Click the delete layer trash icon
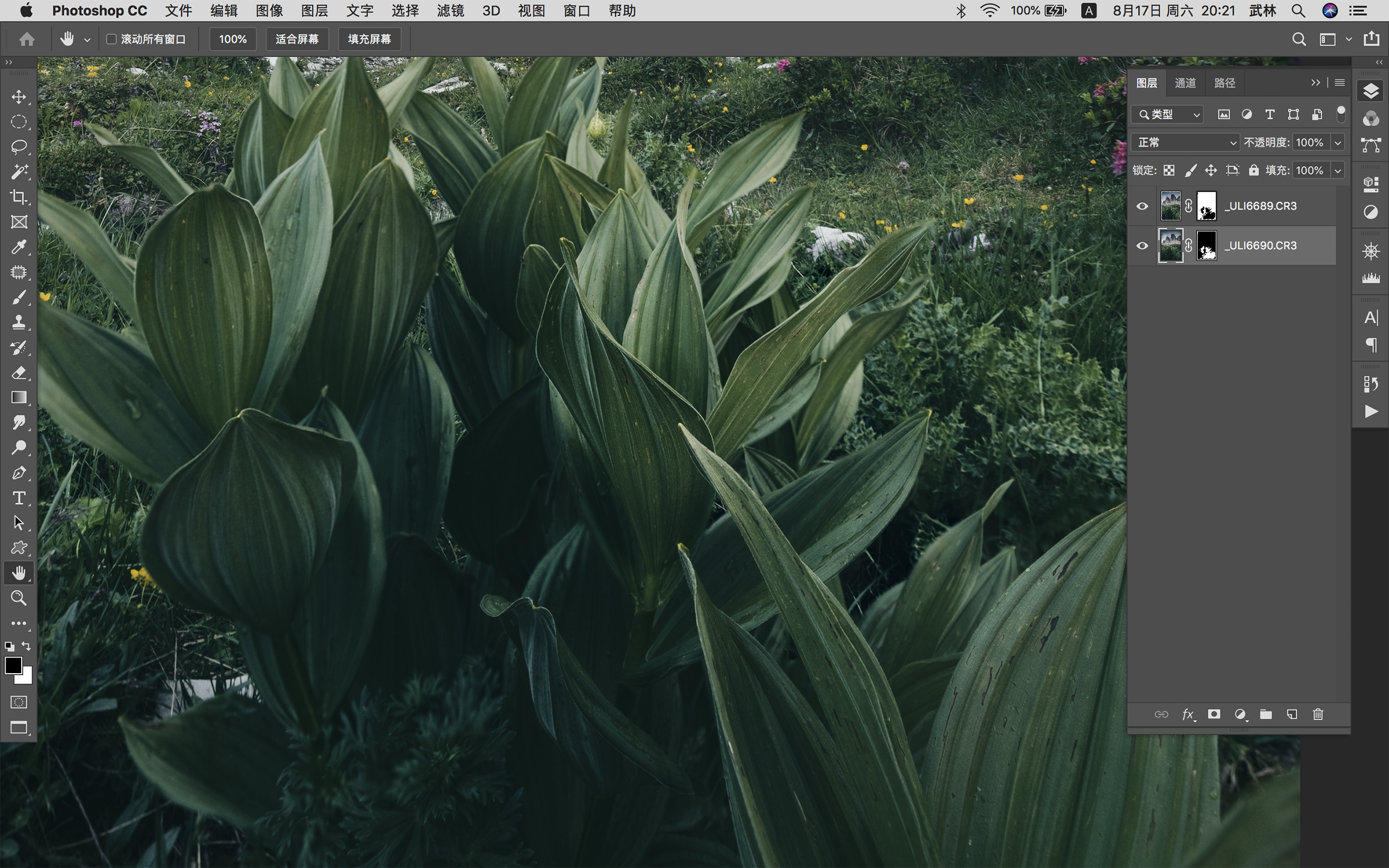Screen dimensions: 1389x868 [1318, 714]
